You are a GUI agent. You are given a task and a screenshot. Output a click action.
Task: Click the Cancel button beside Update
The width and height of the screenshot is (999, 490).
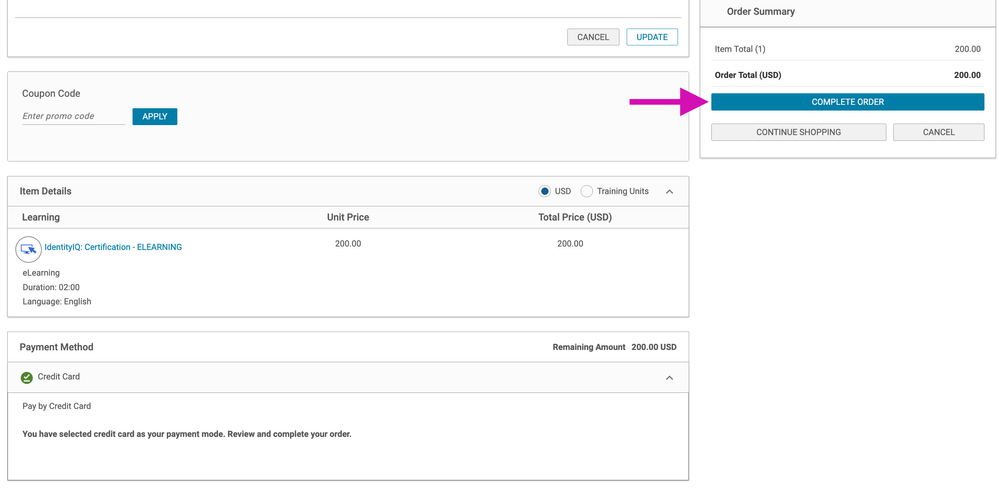(593, 37)
